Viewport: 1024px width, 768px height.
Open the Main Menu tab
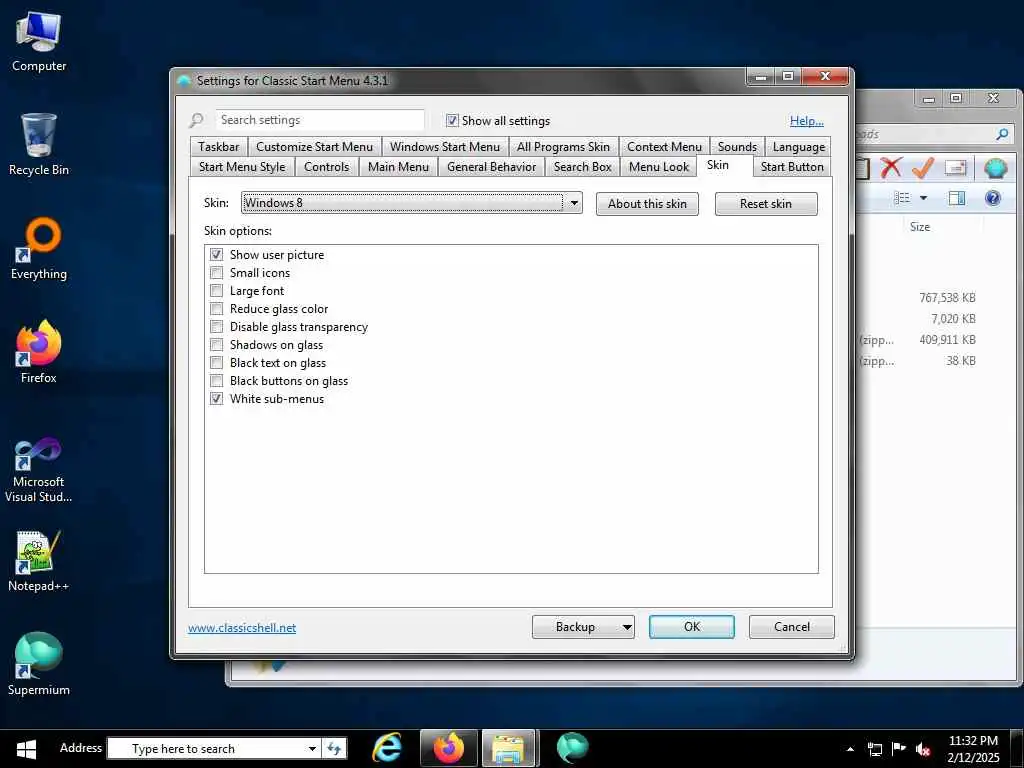(x=398, y=167)
